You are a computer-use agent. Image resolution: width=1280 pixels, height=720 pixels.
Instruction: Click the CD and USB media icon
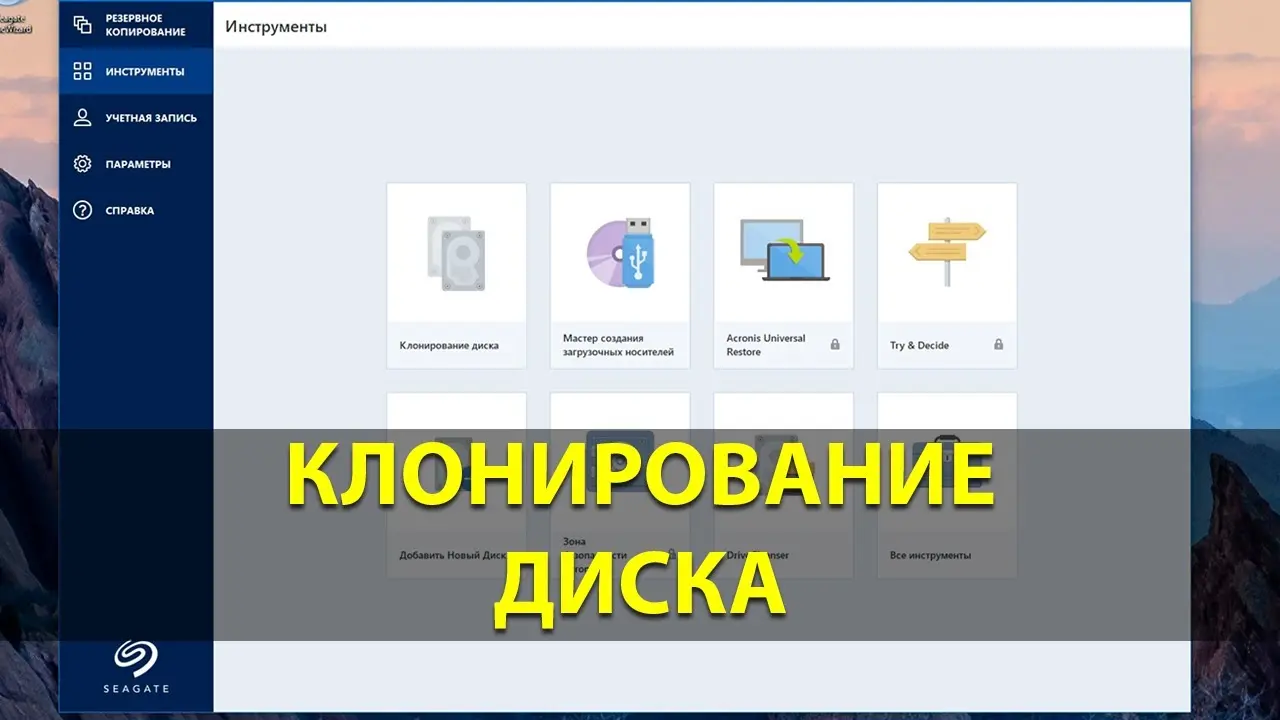point(620,253)
